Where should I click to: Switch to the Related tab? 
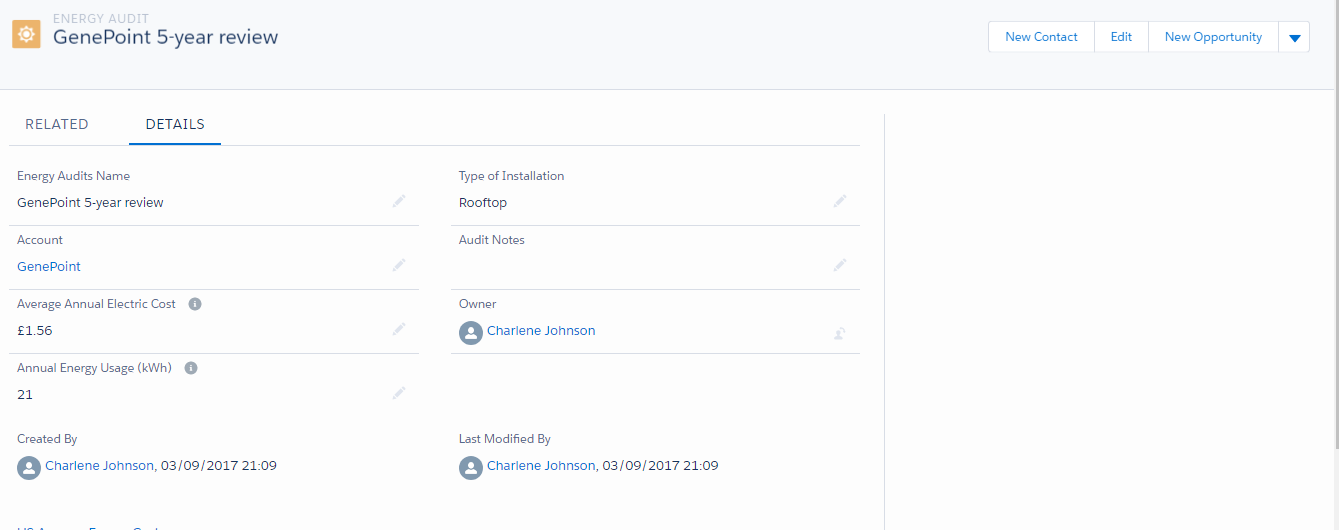point(57,124)
